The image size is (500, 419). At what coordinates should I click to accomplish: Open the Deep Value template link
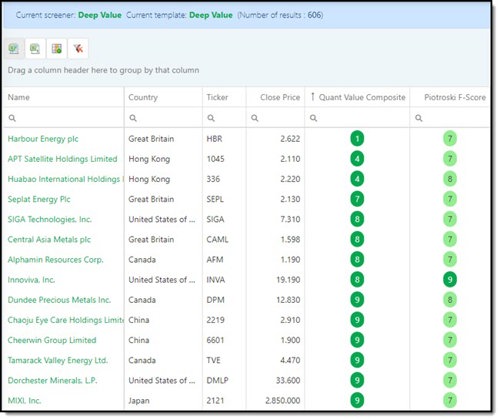(211, 15)
